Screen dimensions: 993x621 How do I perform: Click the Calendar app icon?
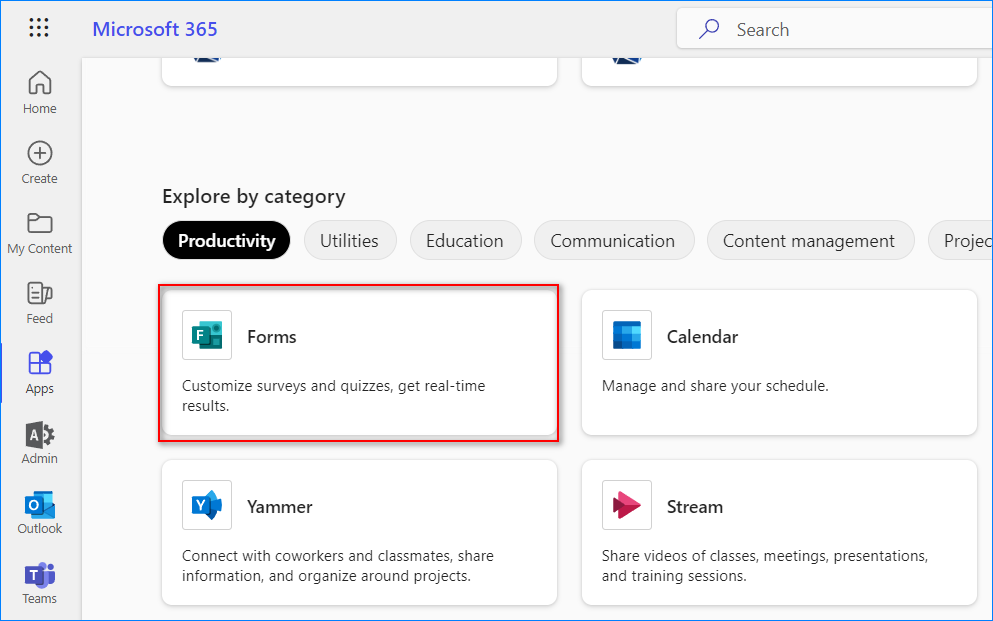point(627,335)
